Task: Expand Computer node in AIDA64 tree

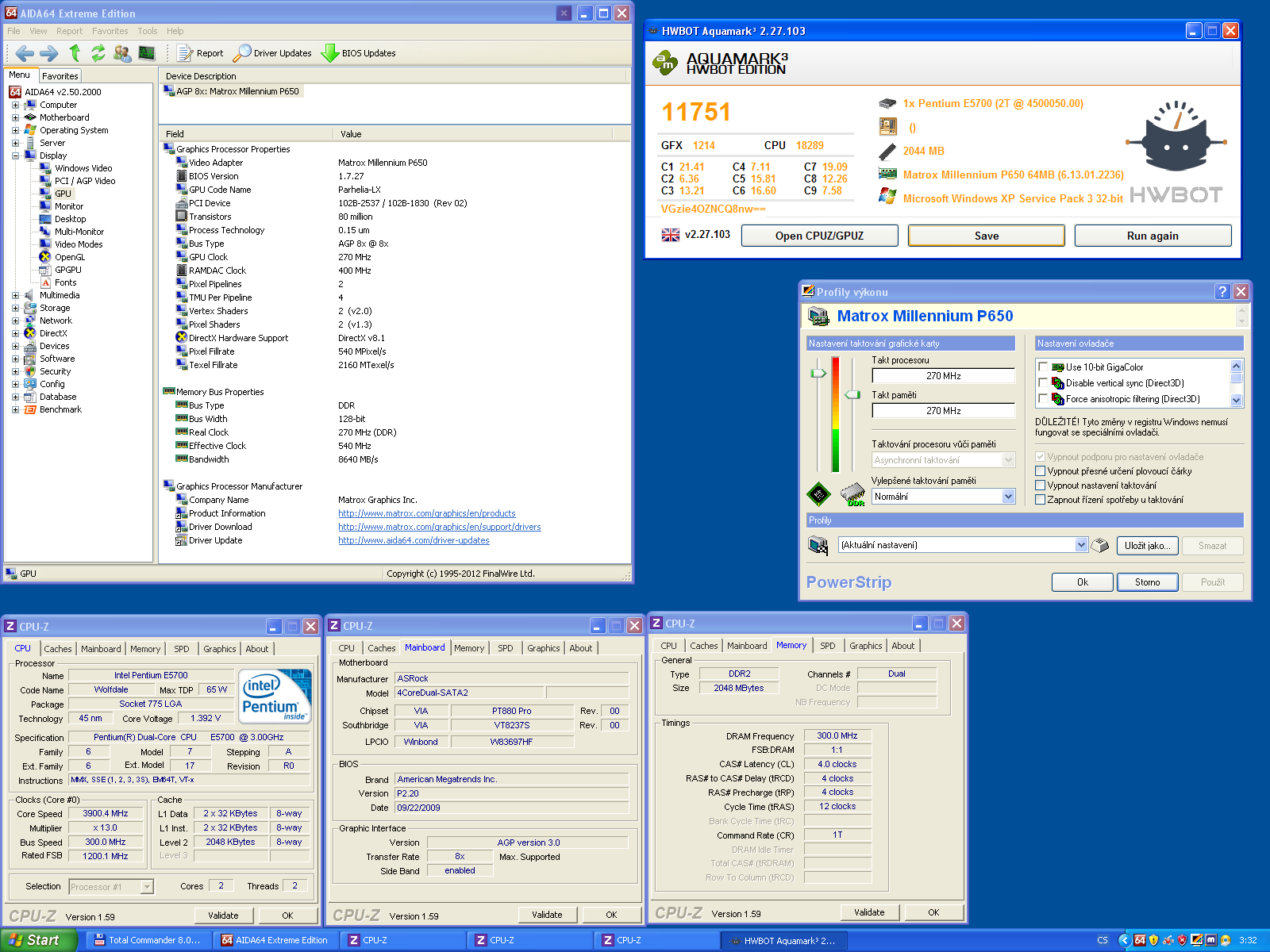Action: [15, 105]
